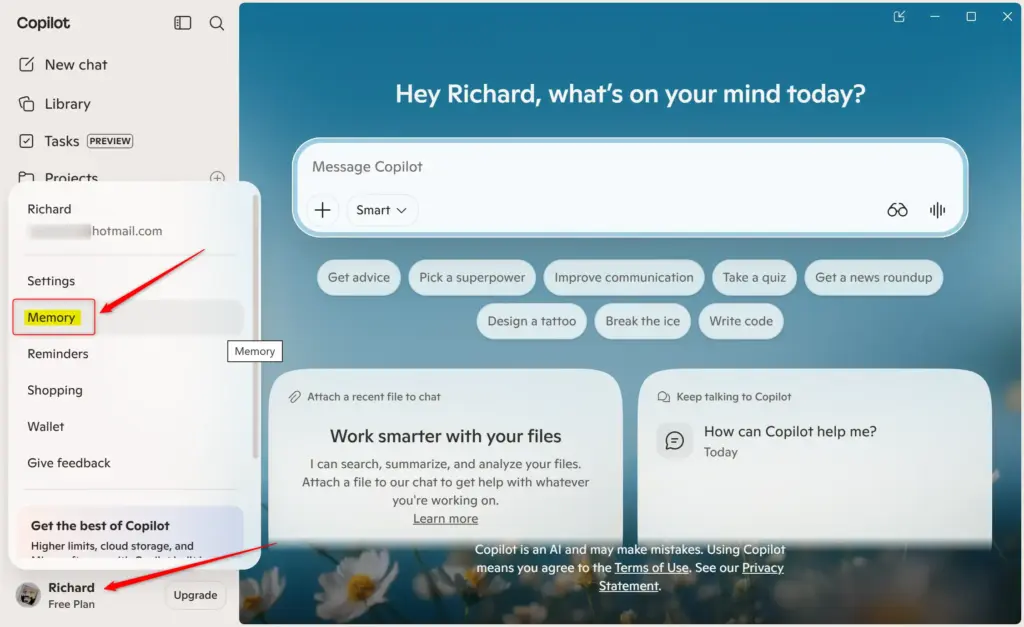
Task: Open the glasses deep research icon
Action: pyautogui.click(x=897, y=210)
